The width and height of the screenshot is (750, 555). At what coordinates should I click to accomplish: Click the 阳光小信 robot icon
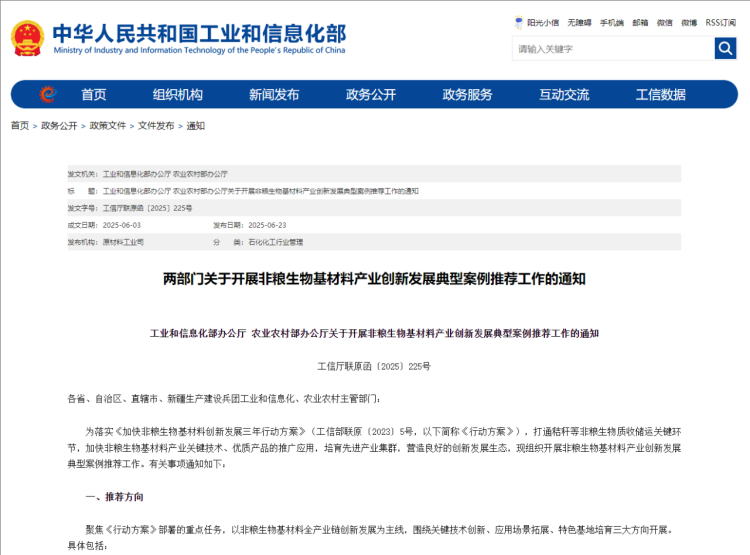tap(519, 22)
